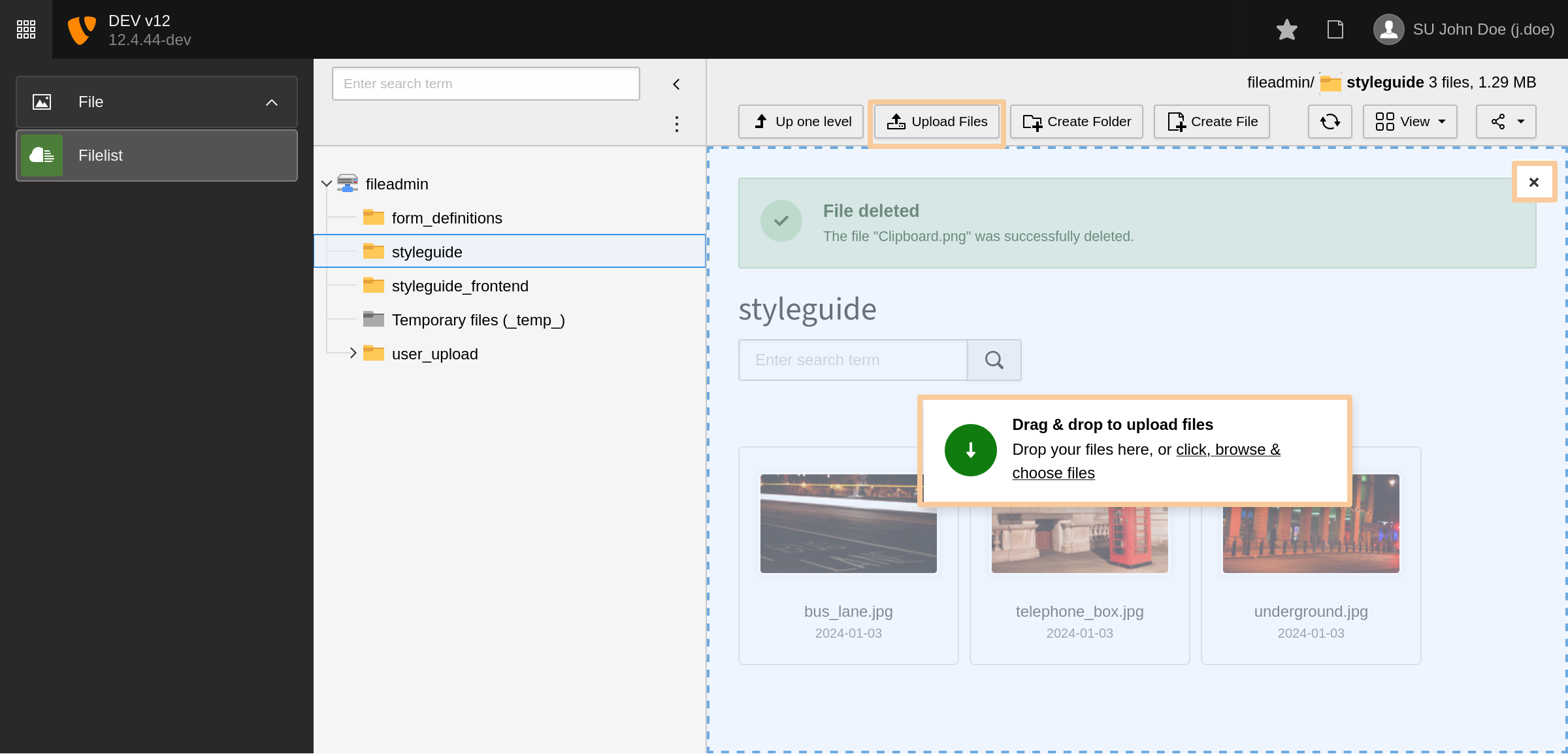Collapse the File module group
The image size is (1568, 754).
pos(272,102)
